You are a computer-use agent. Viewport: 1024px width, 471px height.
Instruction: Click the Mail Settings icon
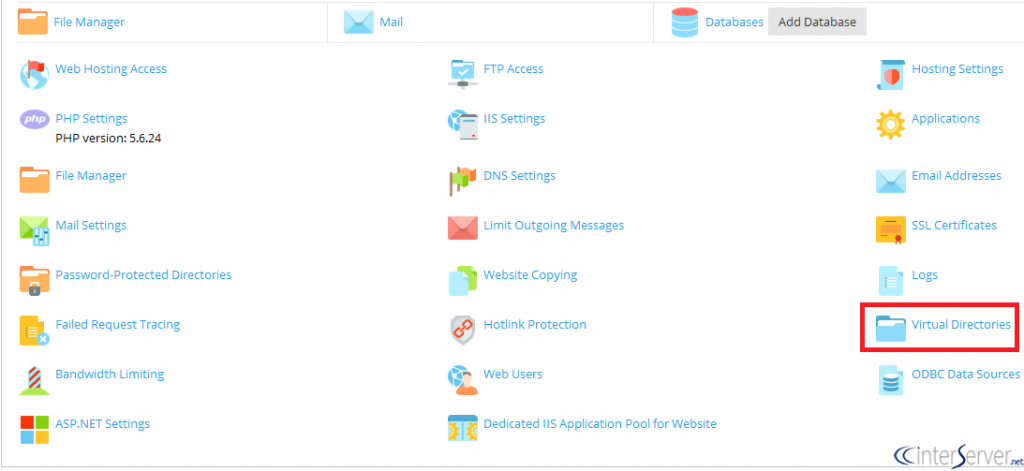35,231
